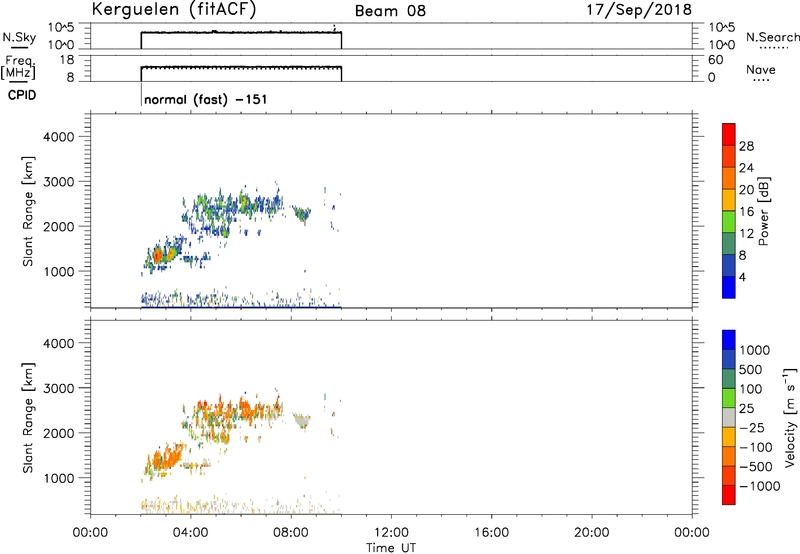Click the 04:00 time axis tick label

[190, 533]
